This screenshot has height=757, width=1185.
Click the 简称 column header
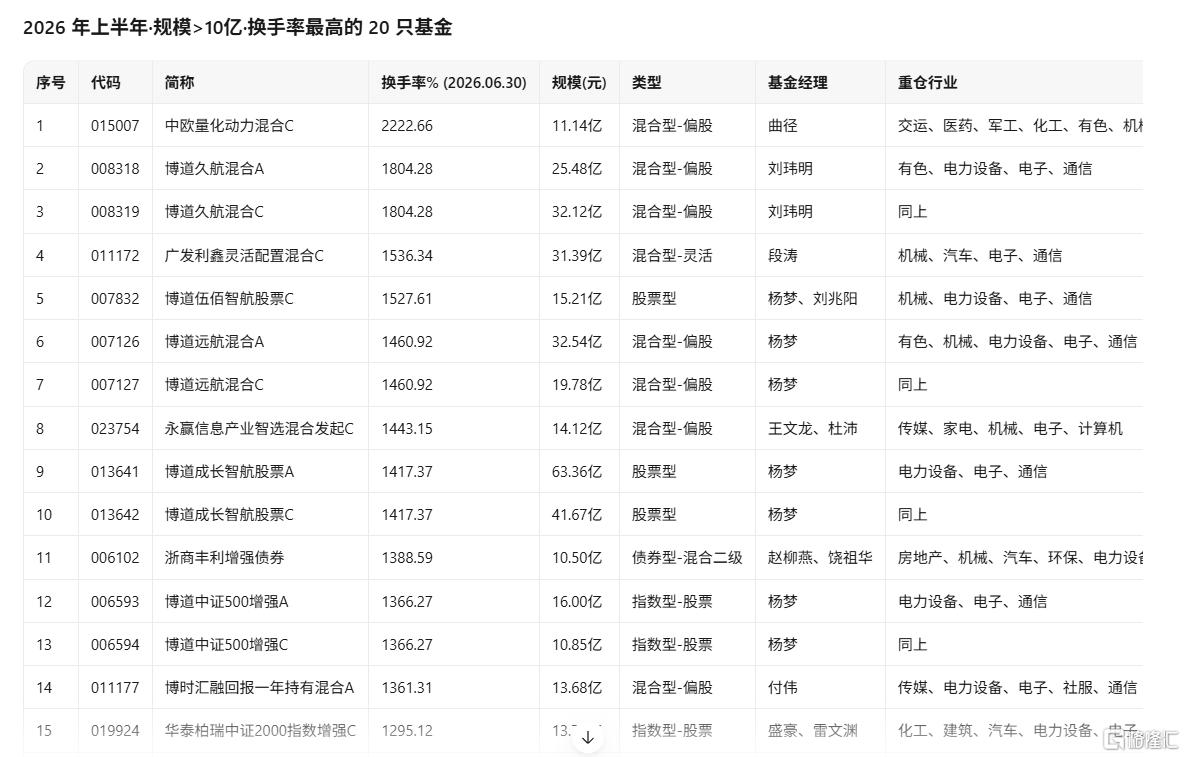point(180,82)
